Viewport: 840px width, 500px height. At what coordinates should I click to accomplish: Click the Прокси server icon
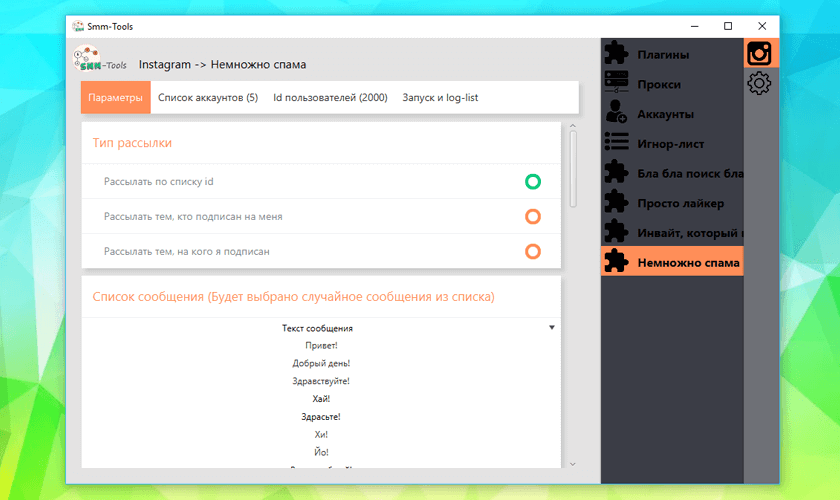617,84
